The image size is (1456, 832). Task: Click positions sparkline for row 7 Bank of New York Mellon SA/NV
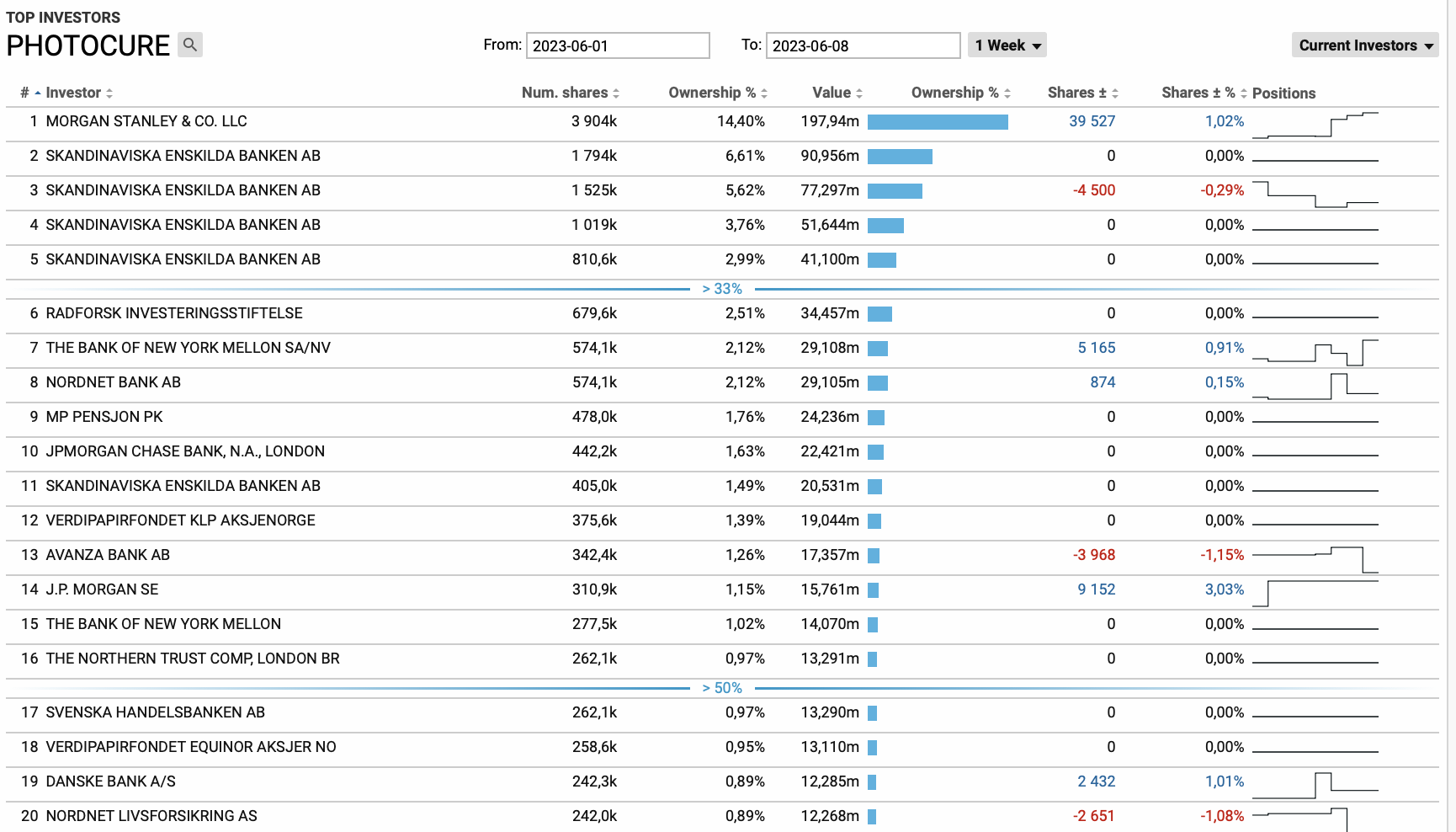coord(1315,351)
